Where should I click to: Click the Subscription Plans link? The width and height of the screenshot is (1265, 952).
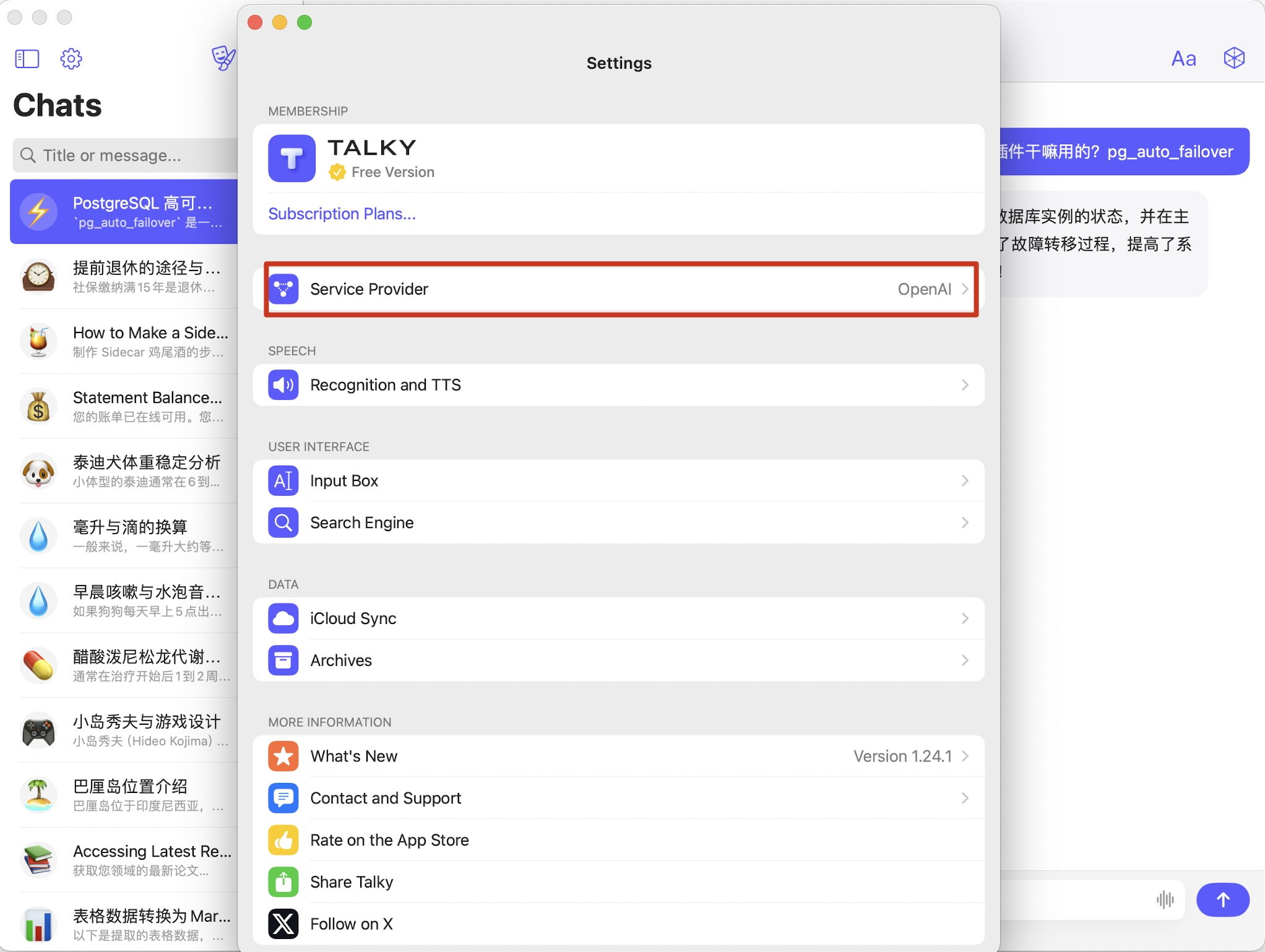pos(342,214)
